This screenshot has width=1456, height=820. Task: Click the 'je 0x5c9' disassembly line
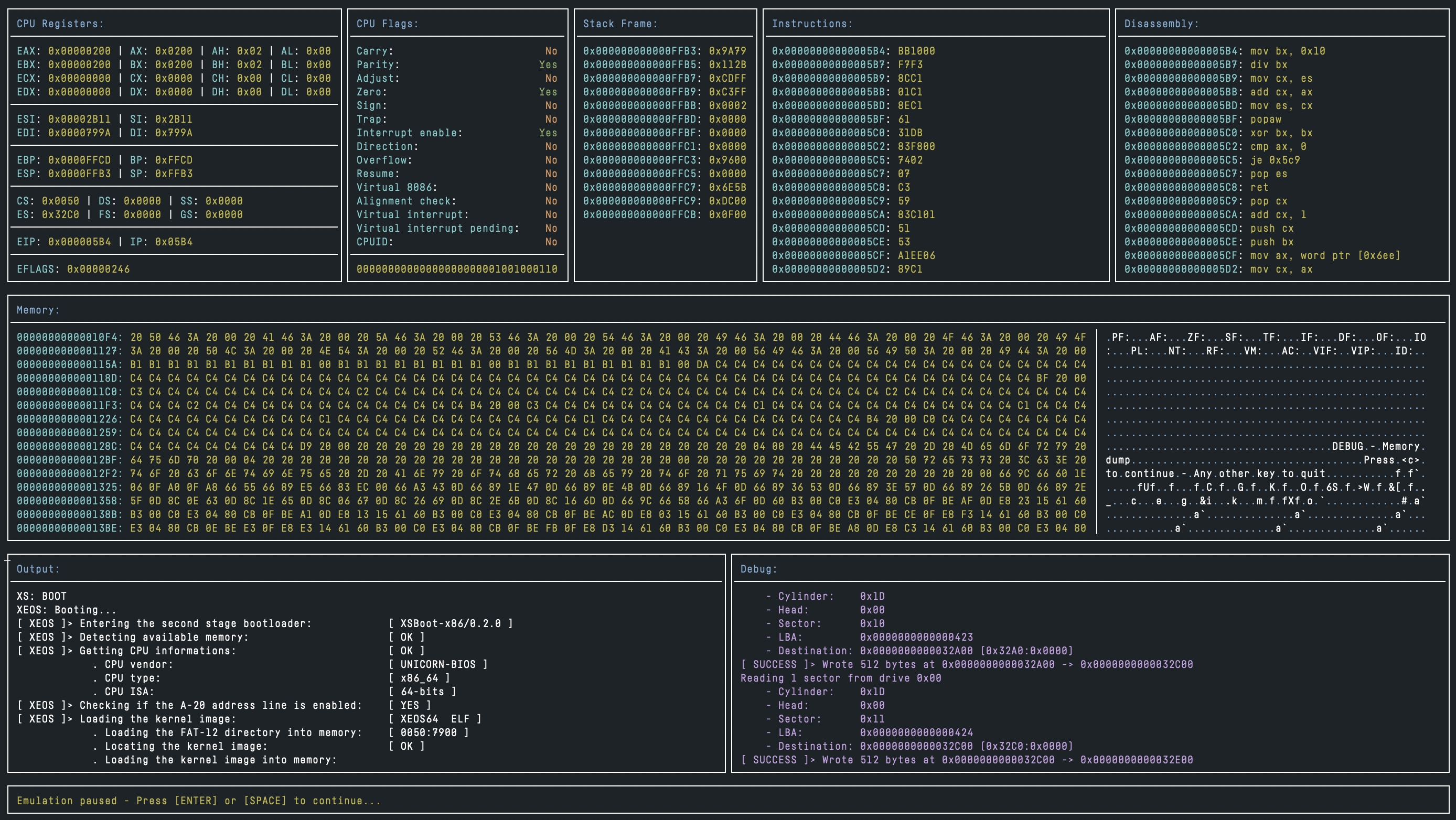tap(1275, 160)
